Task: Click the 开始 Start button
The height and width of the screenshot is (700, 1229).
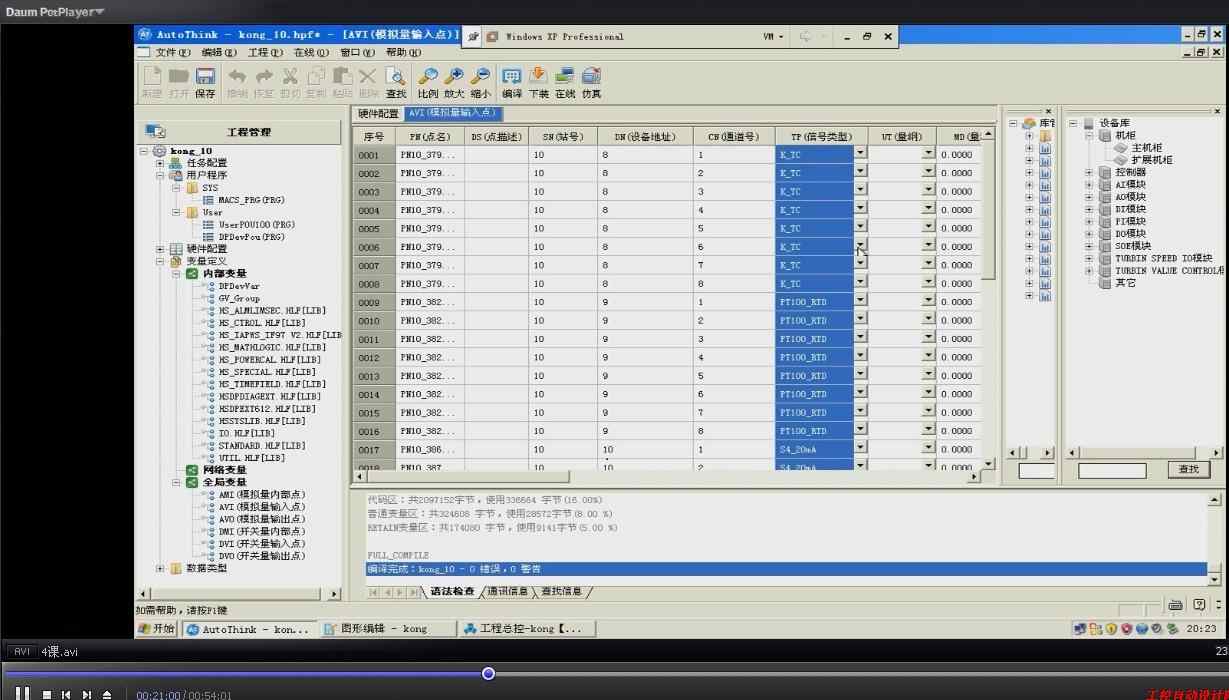Action: click(157, 629)
